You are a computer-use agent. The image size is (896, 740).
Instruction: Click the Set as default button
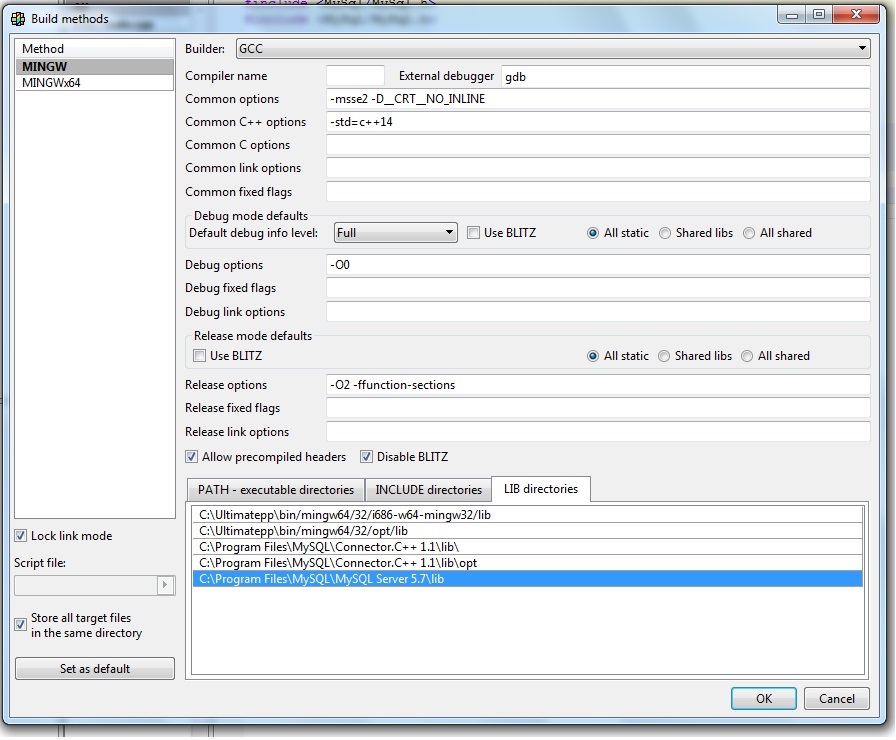click(95, 669)
